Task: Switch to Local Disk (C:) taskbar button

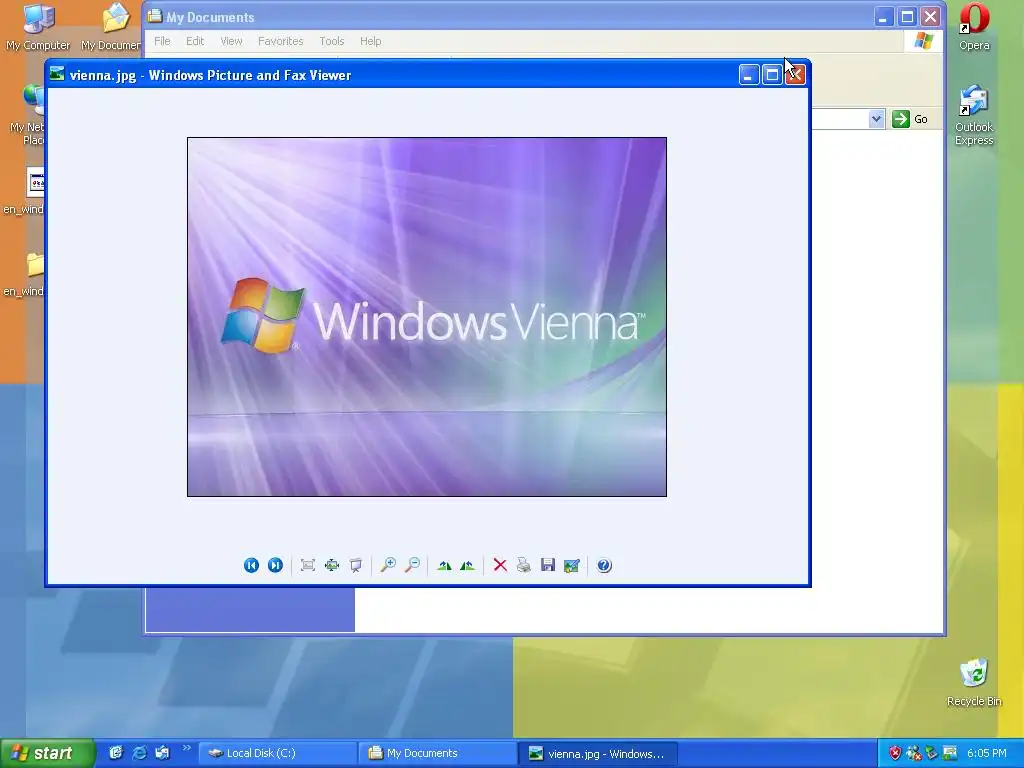Action: coord(278,754)
